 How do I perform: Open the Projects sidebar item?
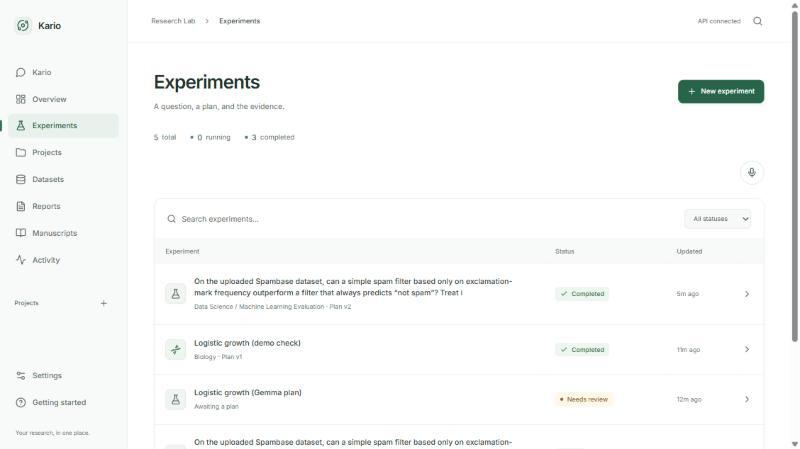pyautogui.click(x=63, y=153)
